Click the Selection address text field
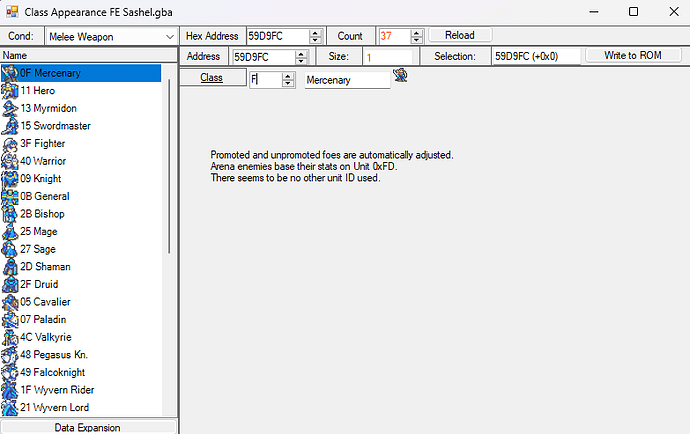The width and height of the screenshot is (690, 434). 536,57
